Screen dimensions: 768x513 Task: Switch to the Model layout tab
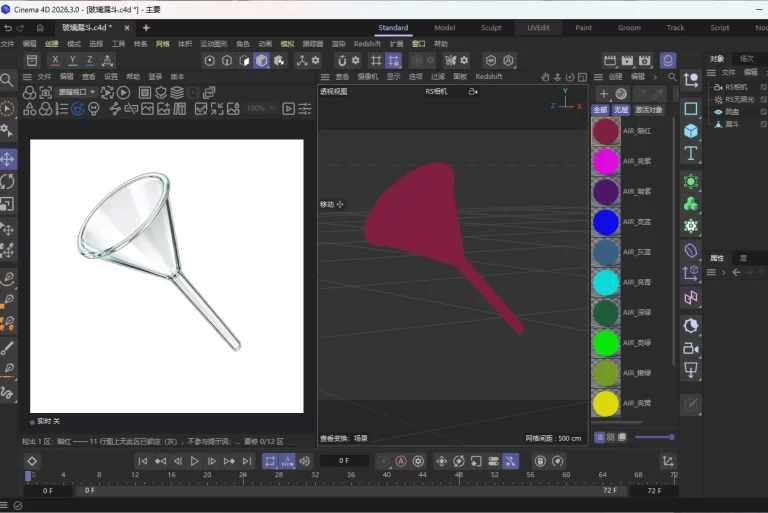pyautogui.click(x=444, y=28)
